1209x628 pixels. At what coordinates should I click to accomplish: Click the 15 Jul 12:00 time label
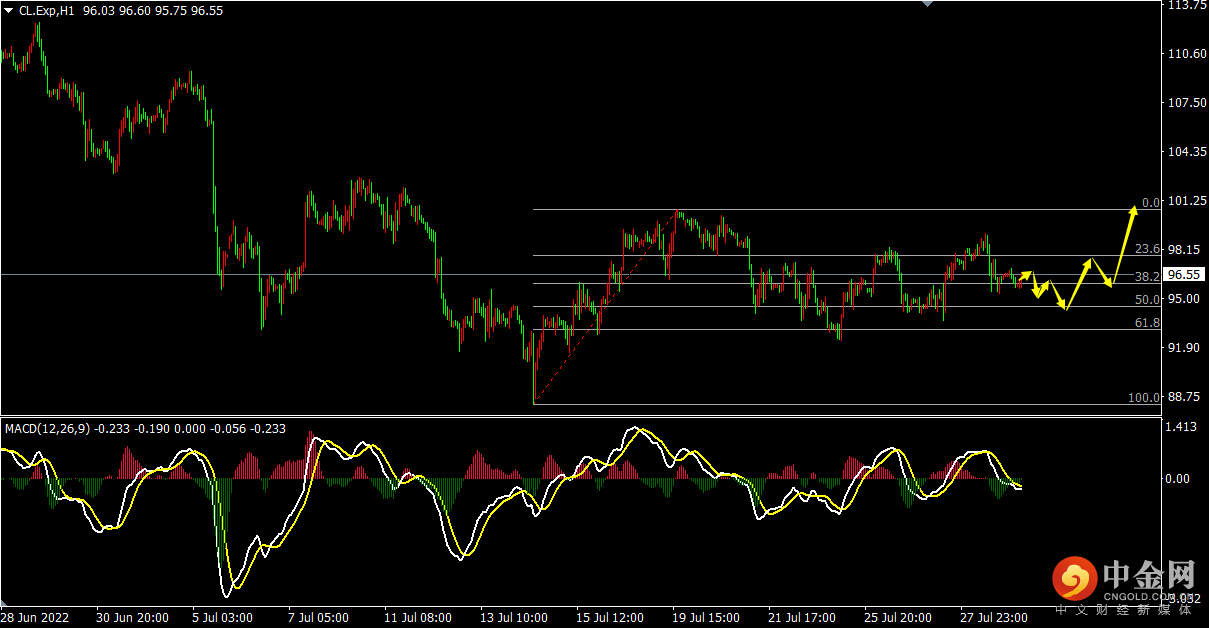click(610, 618)
